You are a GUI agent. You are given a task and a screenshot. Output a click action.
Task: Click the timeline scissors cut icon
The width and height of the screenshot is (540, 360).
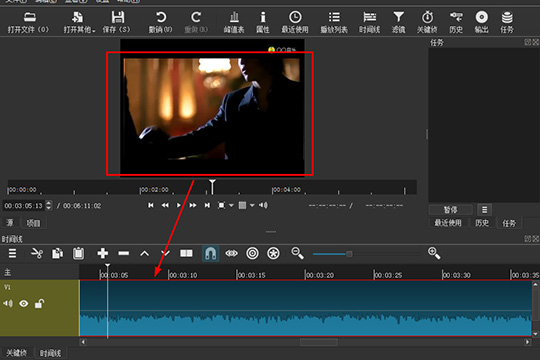(37, 254)
